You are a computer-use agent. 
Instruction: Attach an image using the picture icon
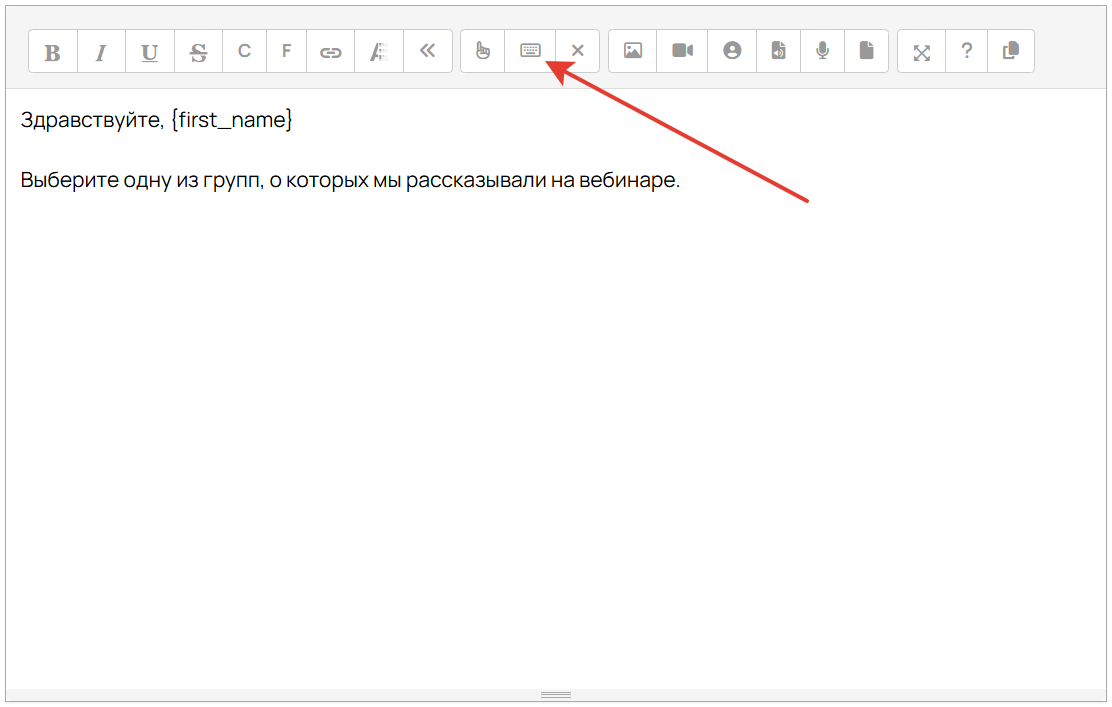tap(633, 51)
